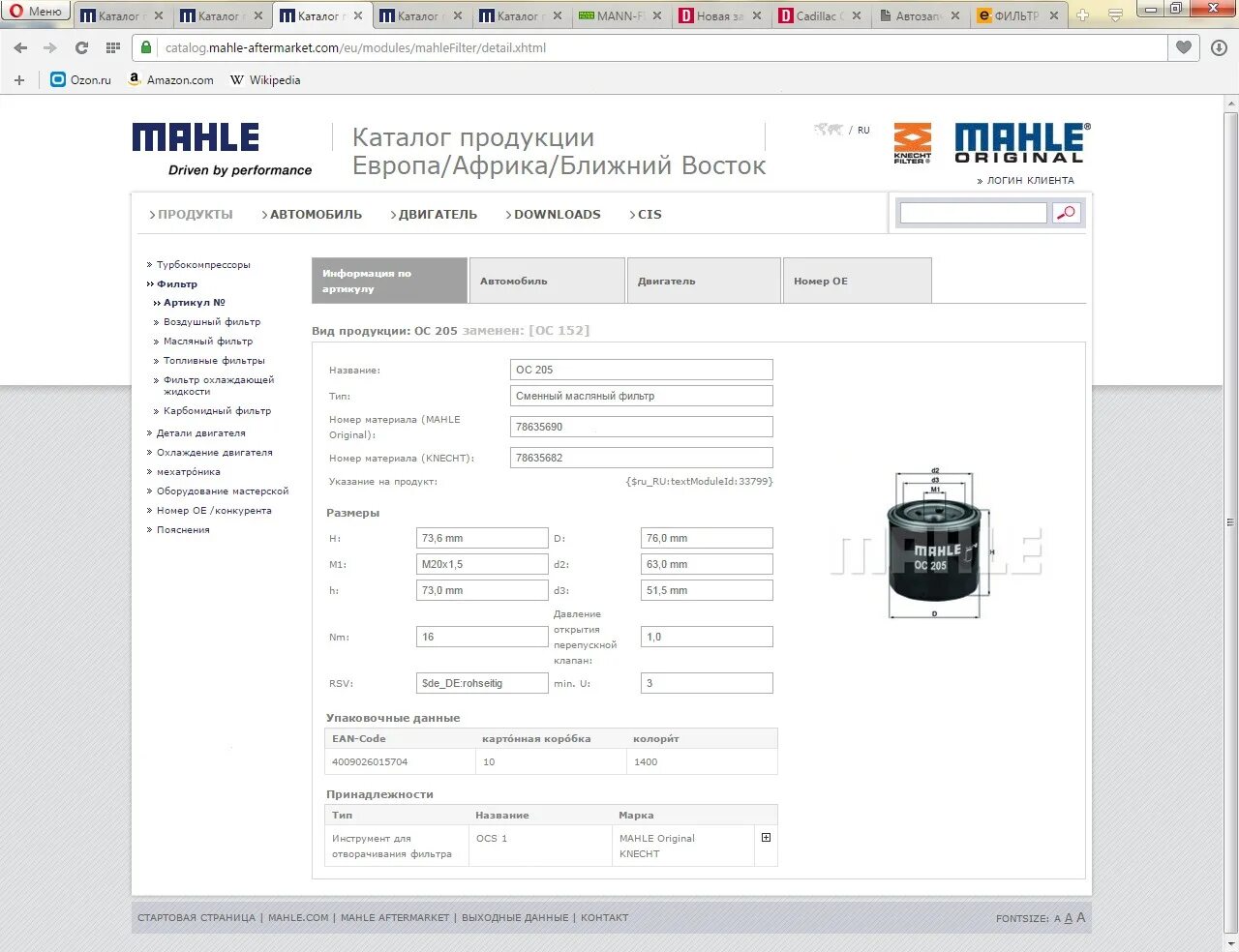Open the Opera Меню button

36,12
